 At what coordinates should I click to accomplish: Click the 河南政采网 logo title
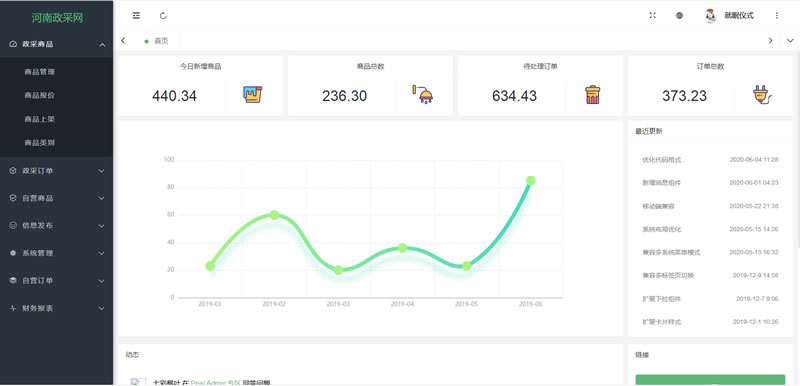click(x=57, y=18)
